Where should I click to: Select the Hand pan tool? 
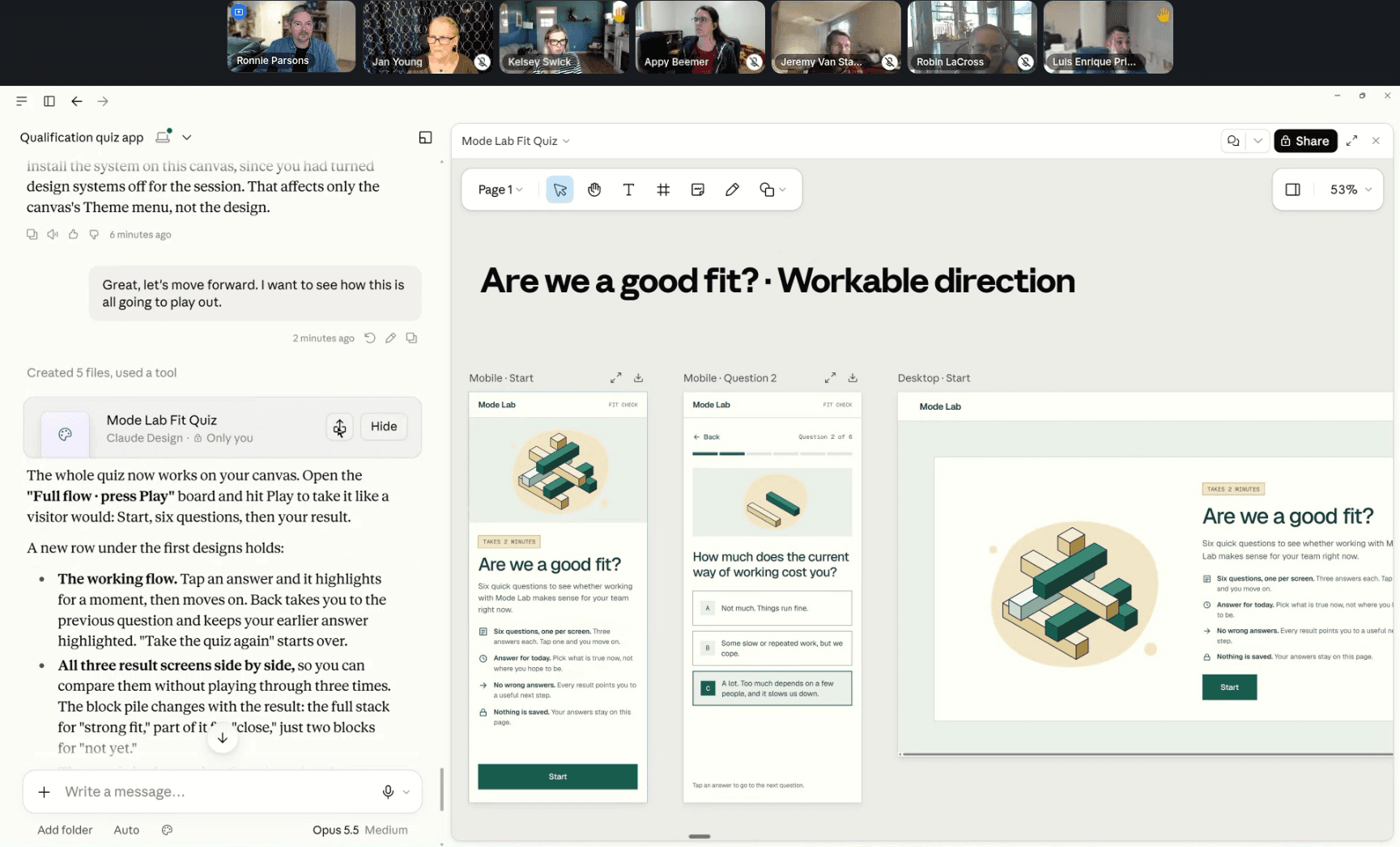[x=594, y=189]
